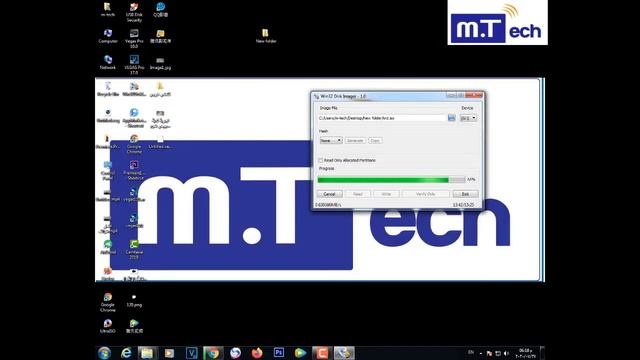Open the Windows Start button
This screenshot has width=640, height=360.
click(x=104, y=353)
